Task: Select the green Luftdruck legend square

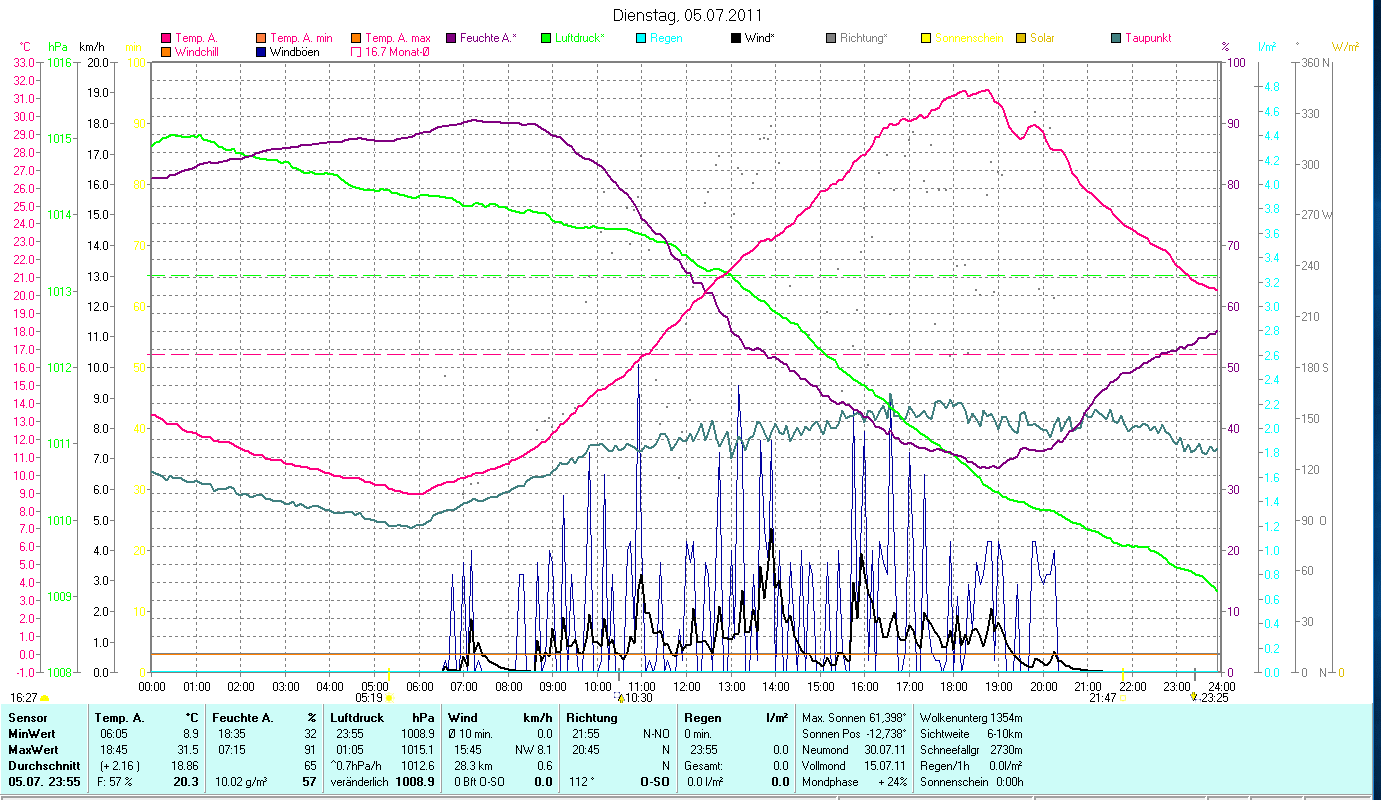Action: (x=546, y=39)
